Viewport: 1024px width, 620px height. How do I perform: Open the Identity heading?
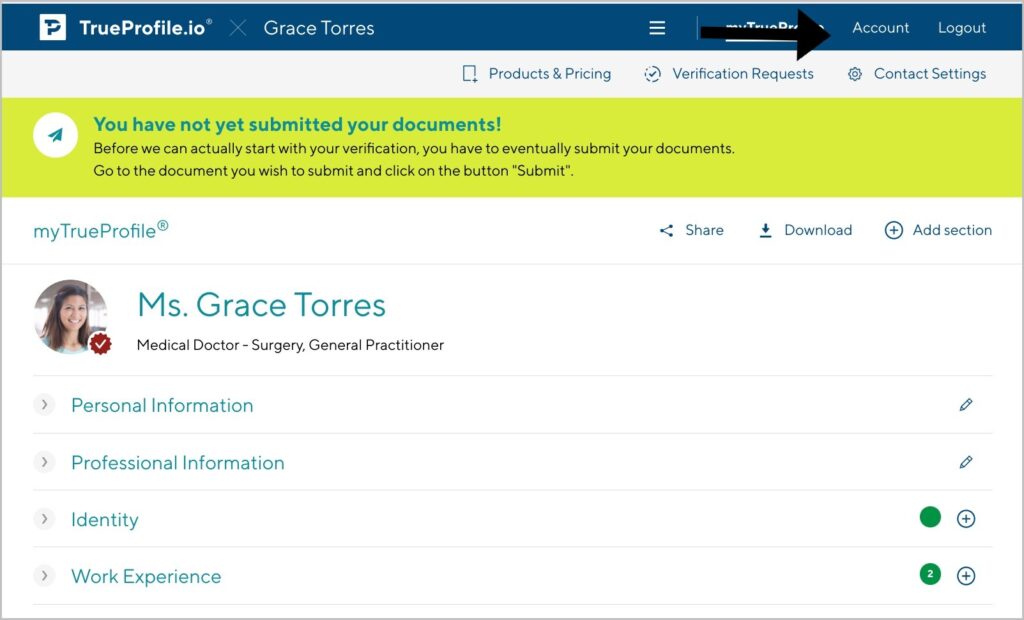click(104, 520)
